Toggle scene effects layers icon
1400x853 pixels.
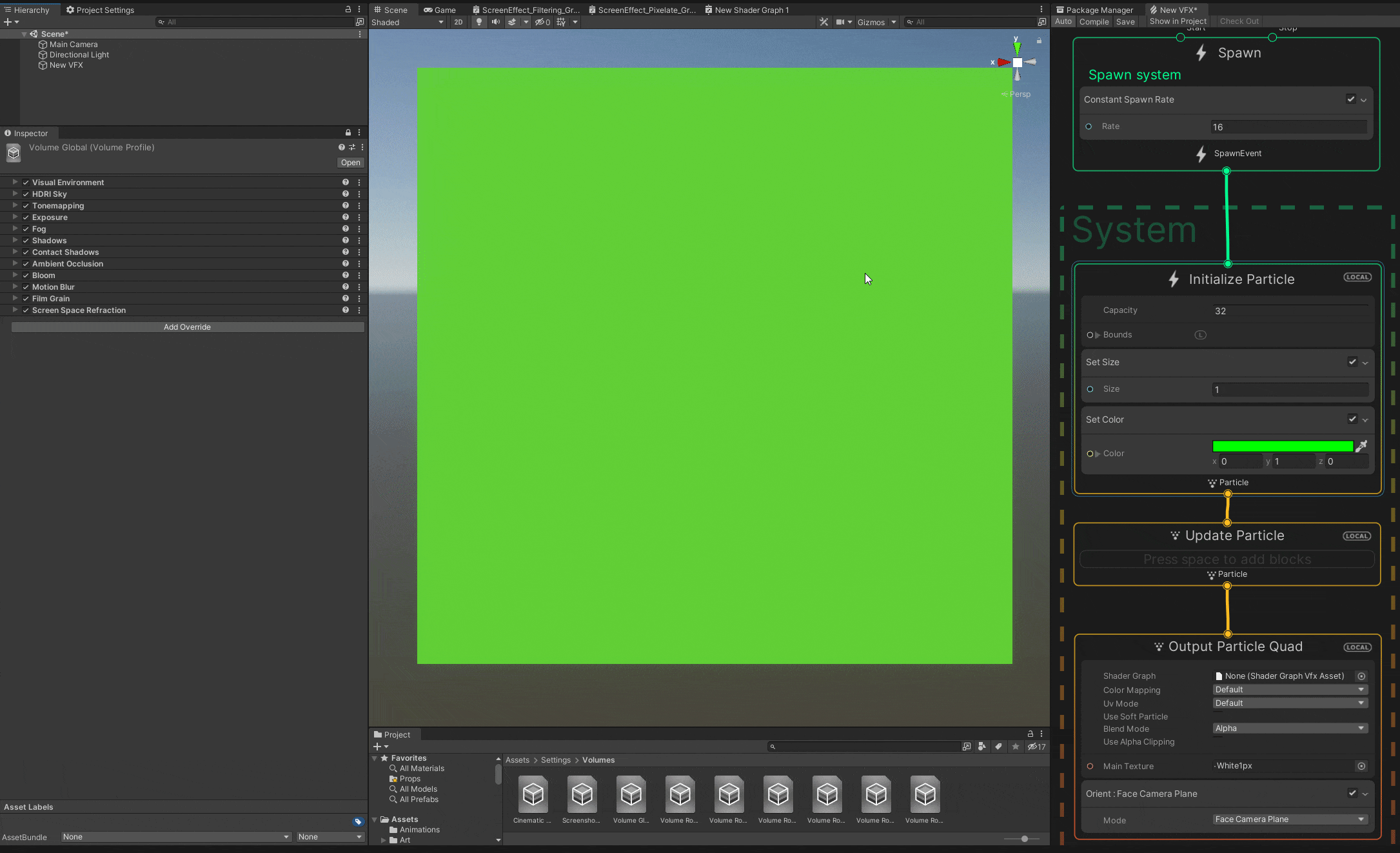click(x=512, y=22)
